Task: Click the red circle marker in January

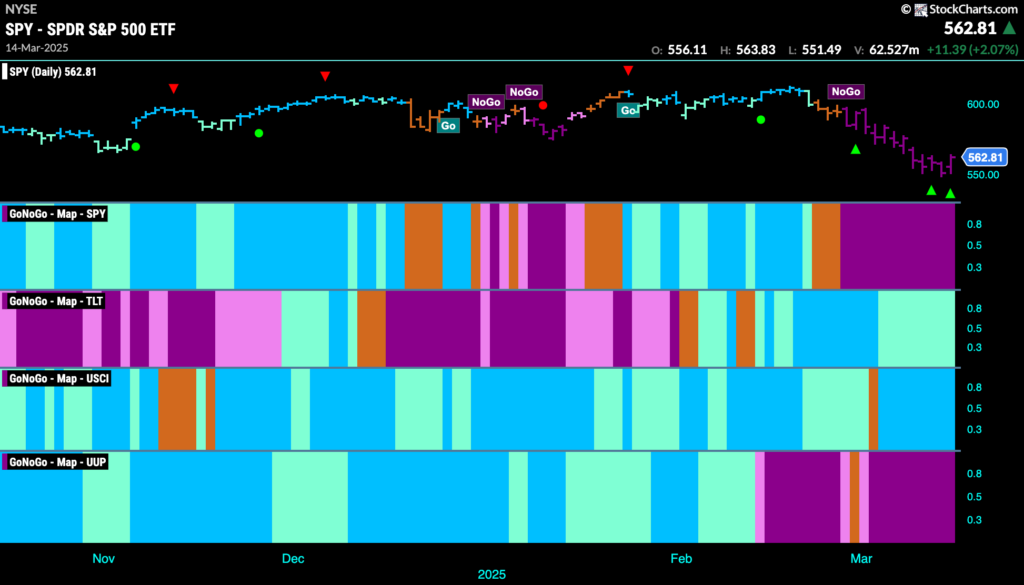Action: pos(543,105)
